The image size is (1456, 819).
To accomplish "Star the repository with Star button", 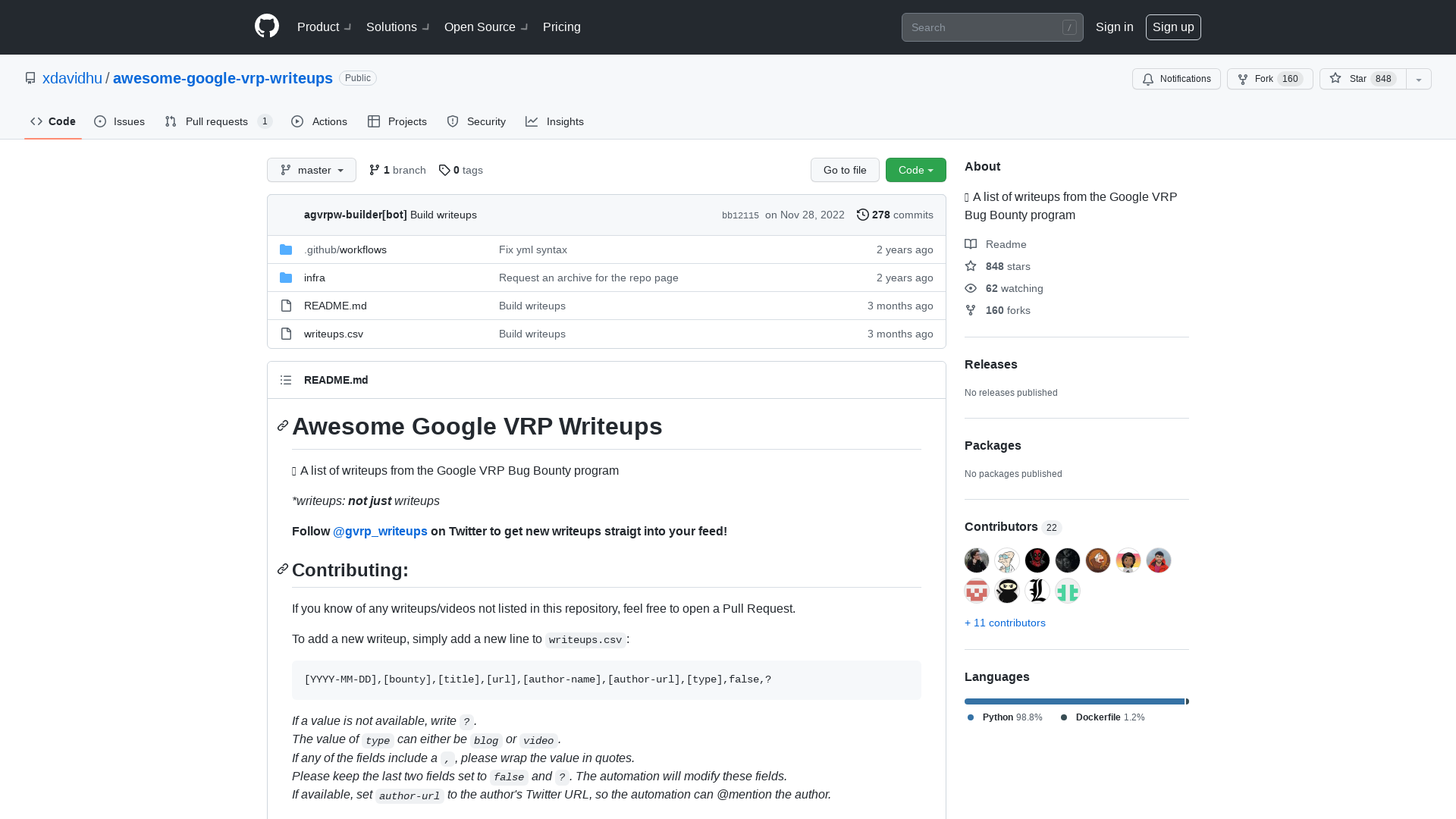I will click(1363, 79).
